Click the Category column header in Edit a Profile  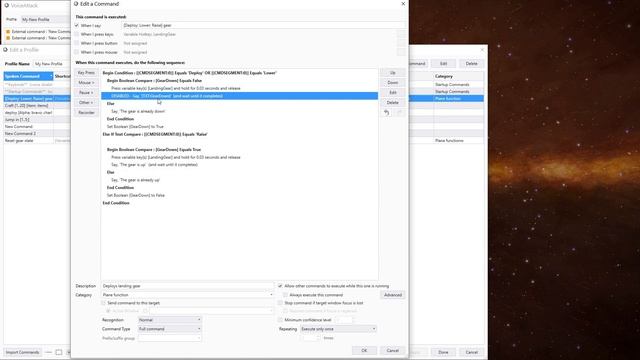[458, 76]
